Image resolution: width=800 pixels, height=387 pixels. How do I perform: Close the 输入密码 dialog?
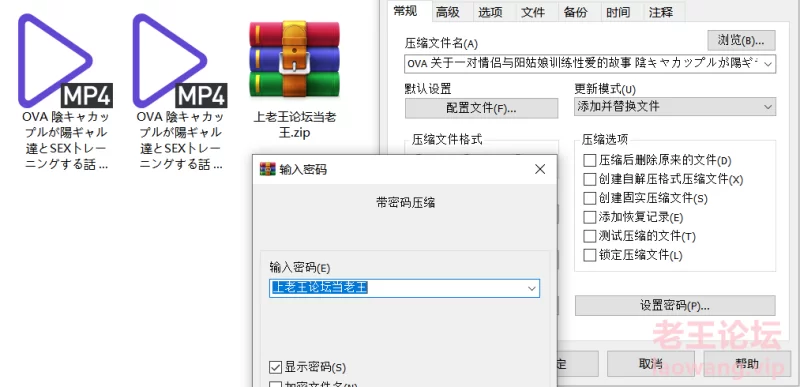tap(540, 169)
